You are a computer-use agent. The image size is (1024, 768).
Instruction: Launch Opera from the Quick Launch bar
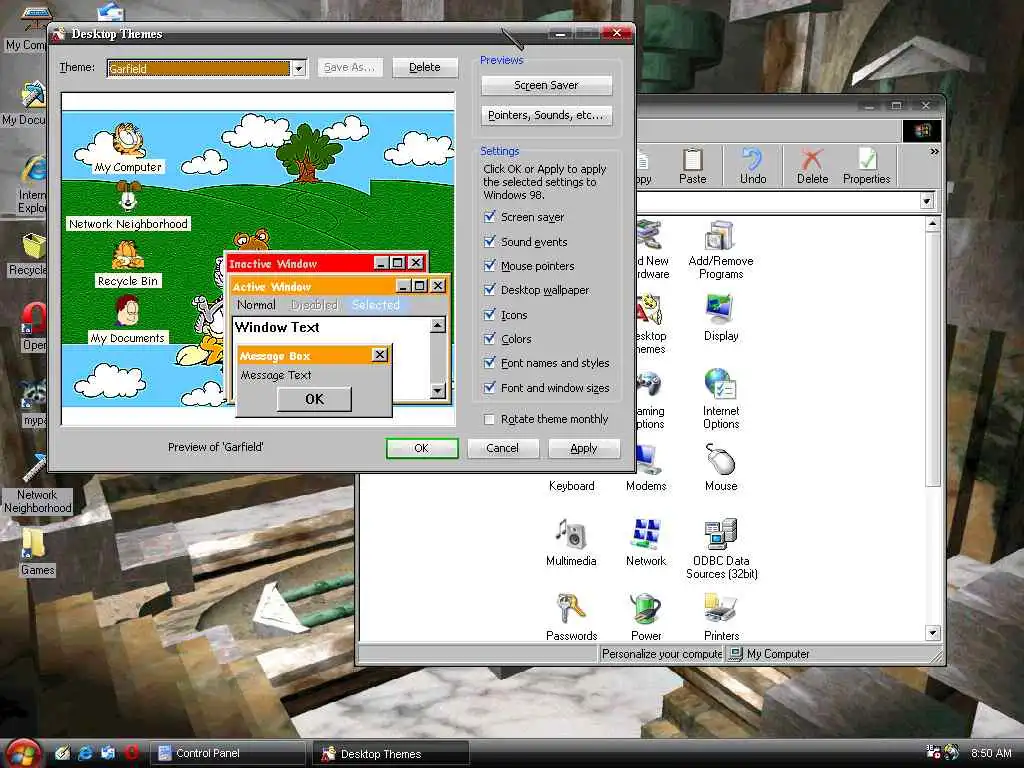click(x=131, y=753)
